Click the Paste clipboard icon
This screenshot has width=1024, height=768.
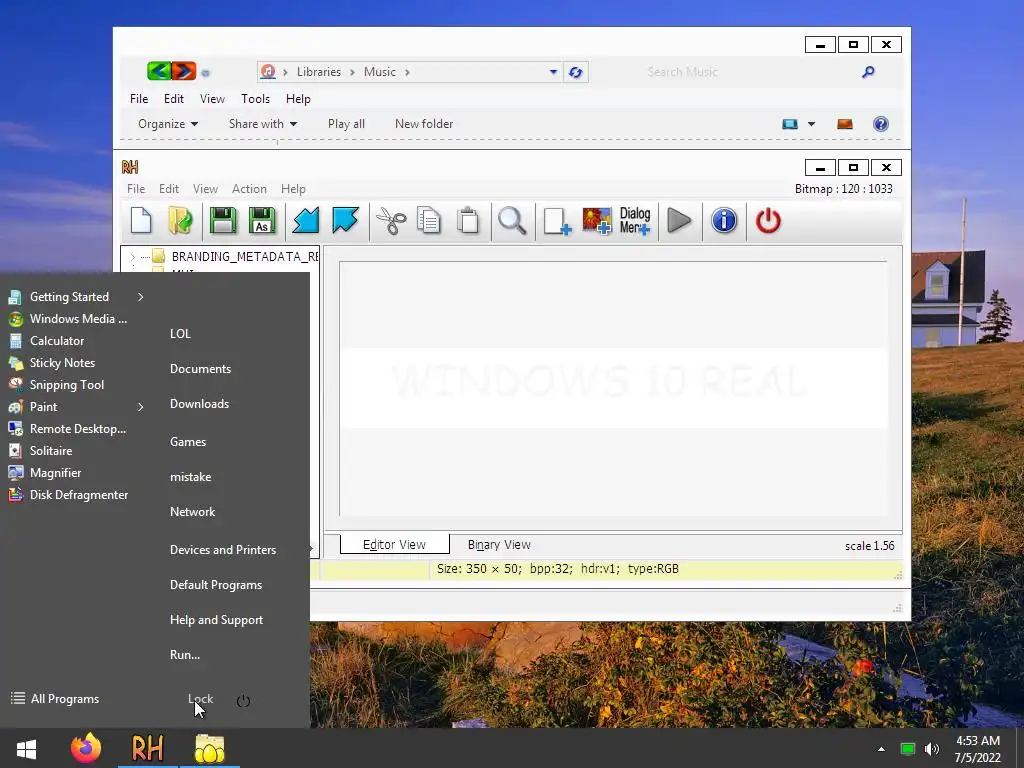[x=468, y=221]
